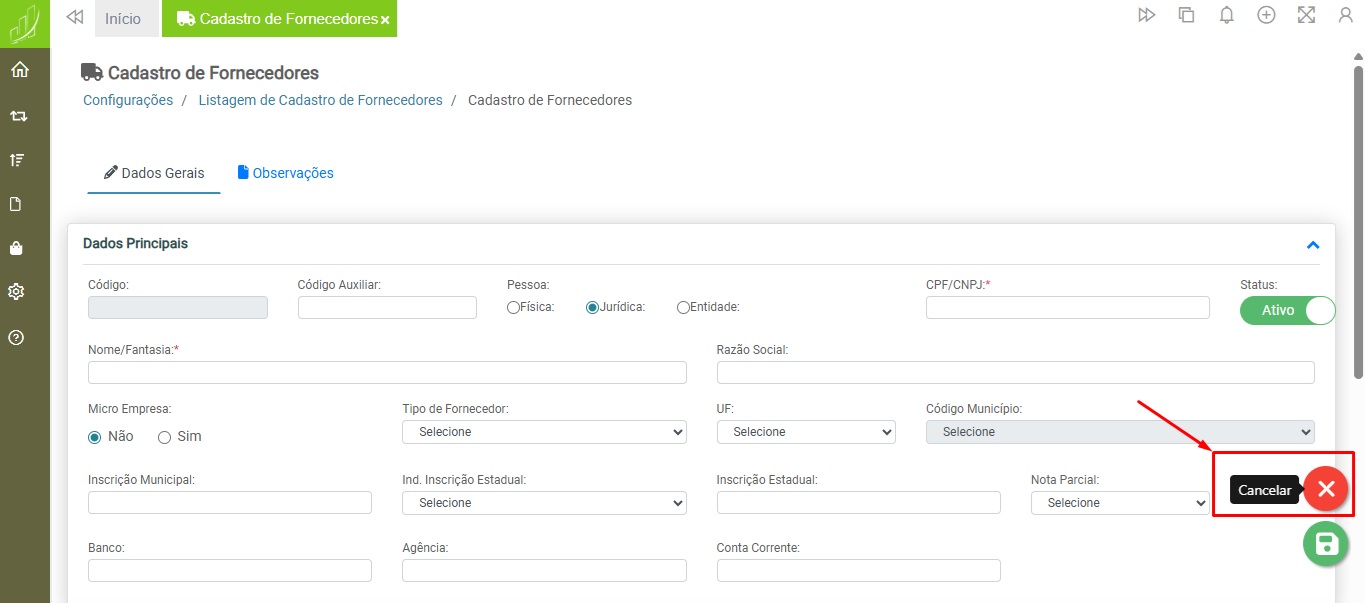This screenshot has width=1365, height=603.
Task: Select the Física radio button
Action: (x=513, y=308)
